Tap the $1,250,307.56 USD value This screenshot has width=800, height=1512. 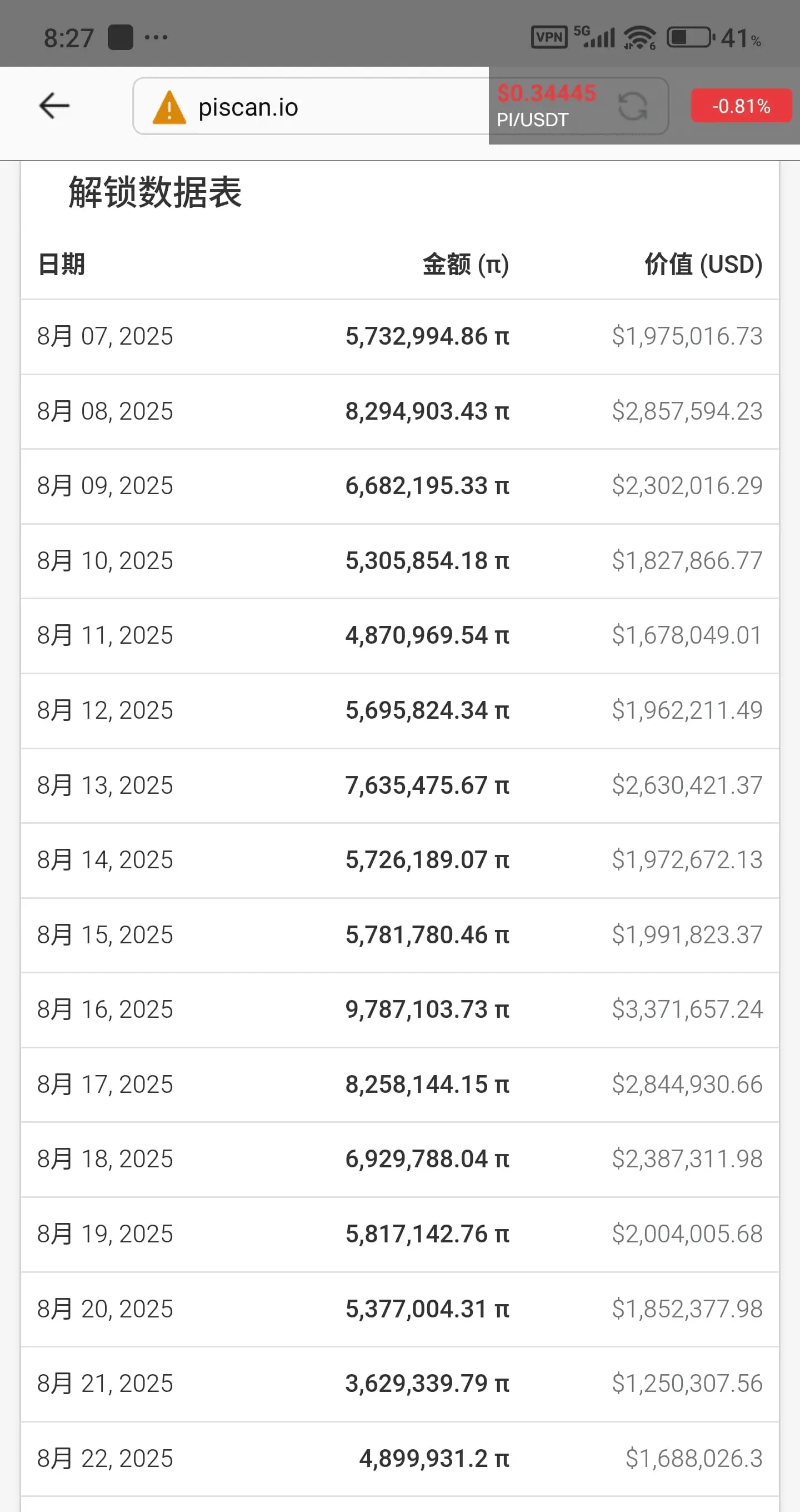click(x=687, y=1384)
